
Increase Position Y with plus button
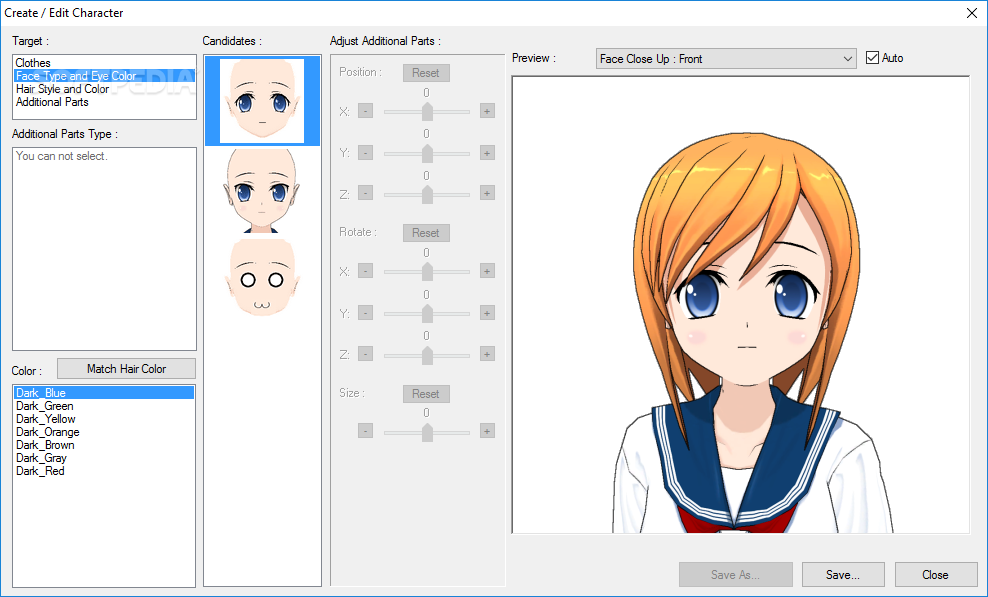point(487,153)
